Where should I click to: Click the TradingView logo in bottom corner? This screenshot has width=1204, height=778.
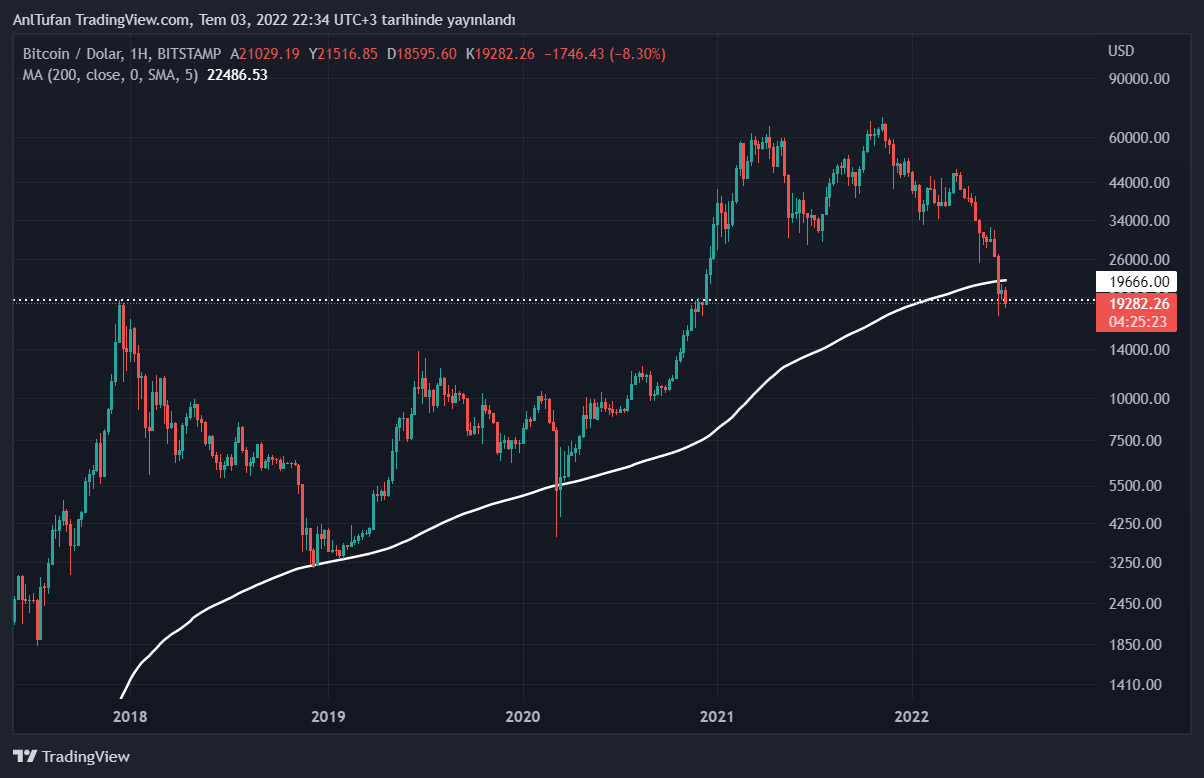point(71,757)
